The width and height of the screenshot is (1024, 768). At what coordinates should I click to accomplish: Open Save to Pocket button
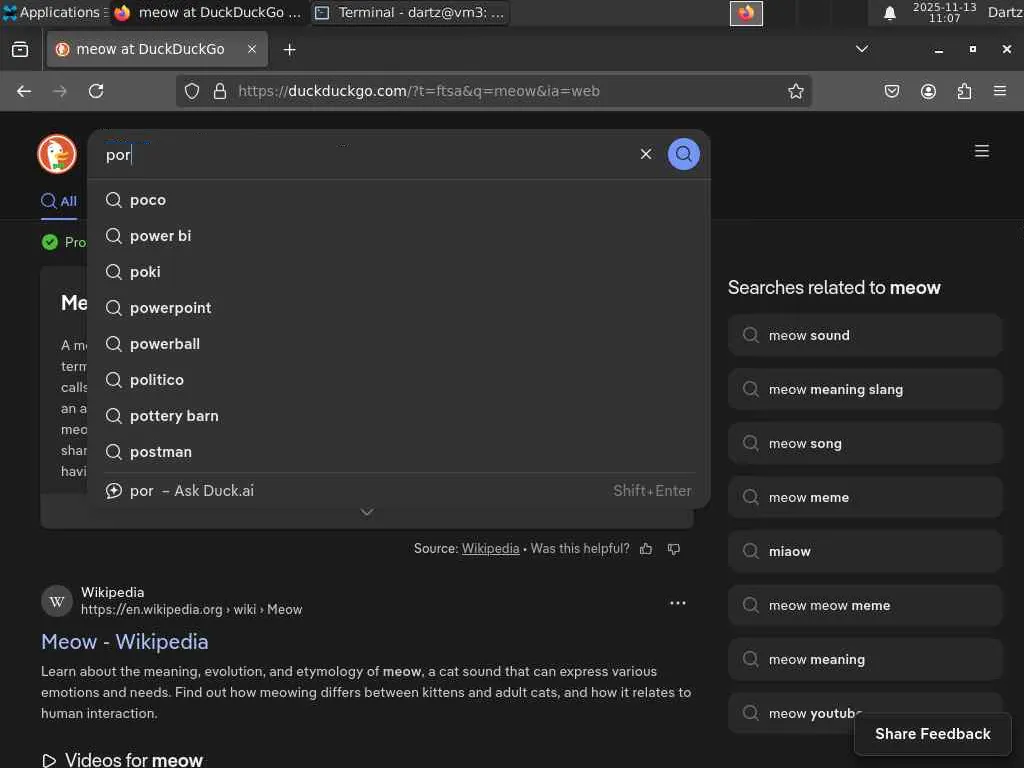[x=891, y=91]
